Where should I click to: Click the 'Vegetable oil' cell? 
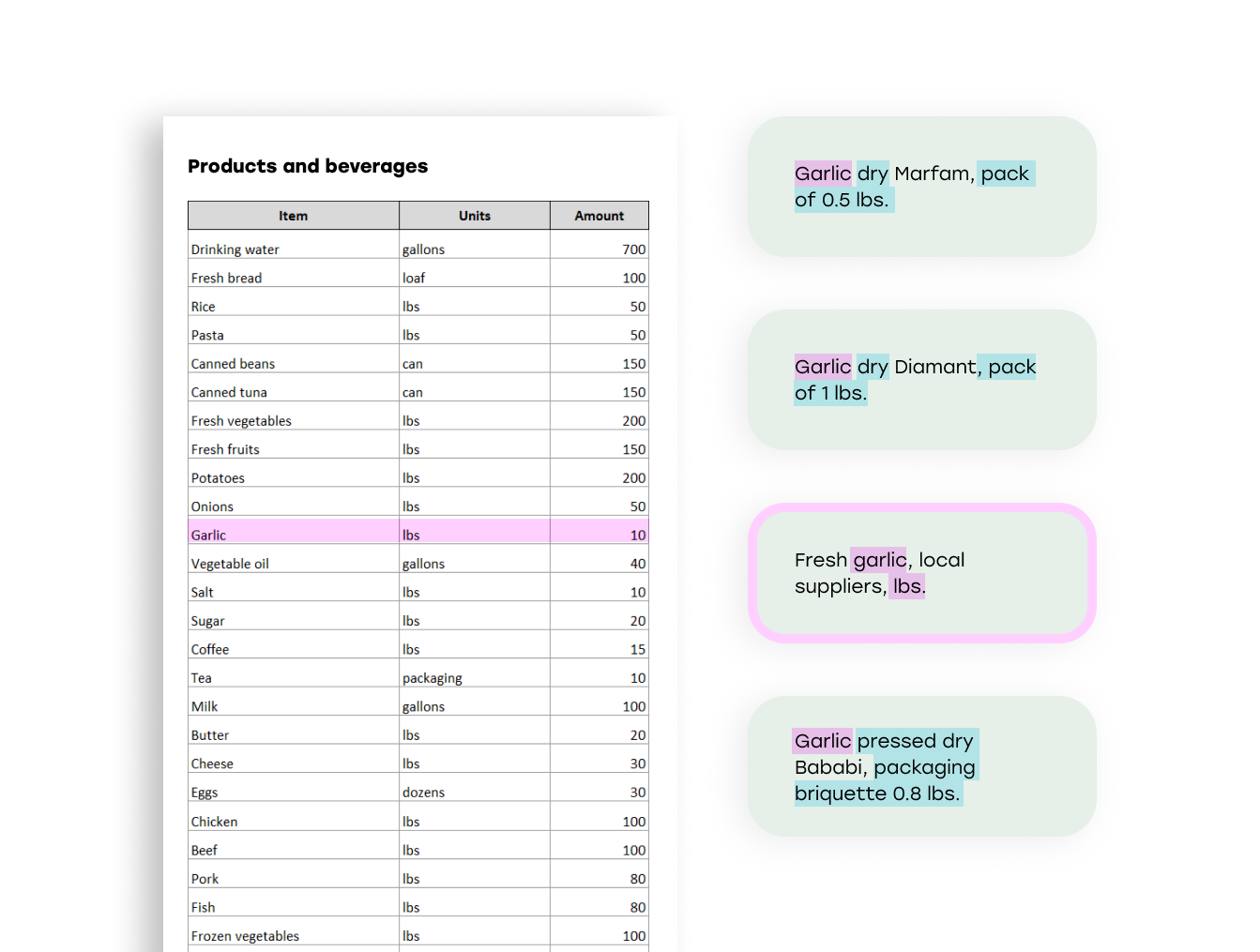coord(294,560)
